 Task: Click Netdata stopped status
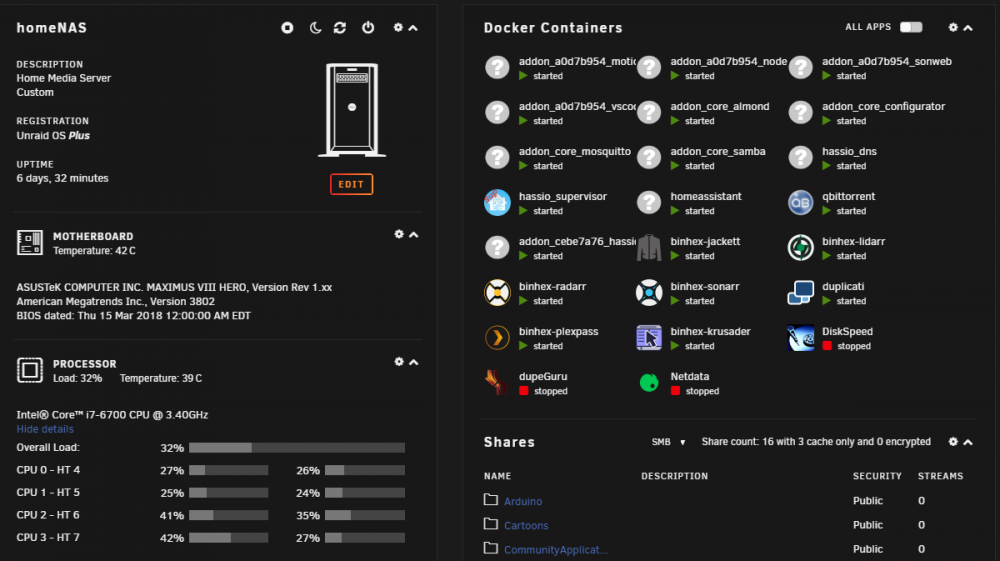point(695,391)
